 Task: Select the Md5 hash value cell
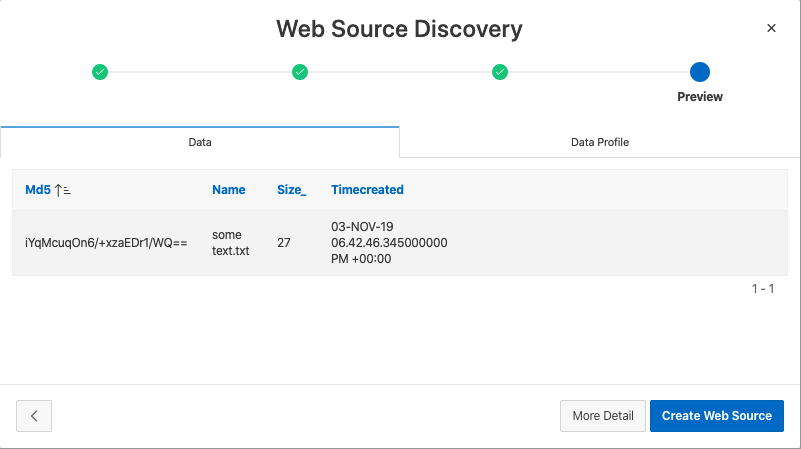pyautogui.click(x=106, y=243)
